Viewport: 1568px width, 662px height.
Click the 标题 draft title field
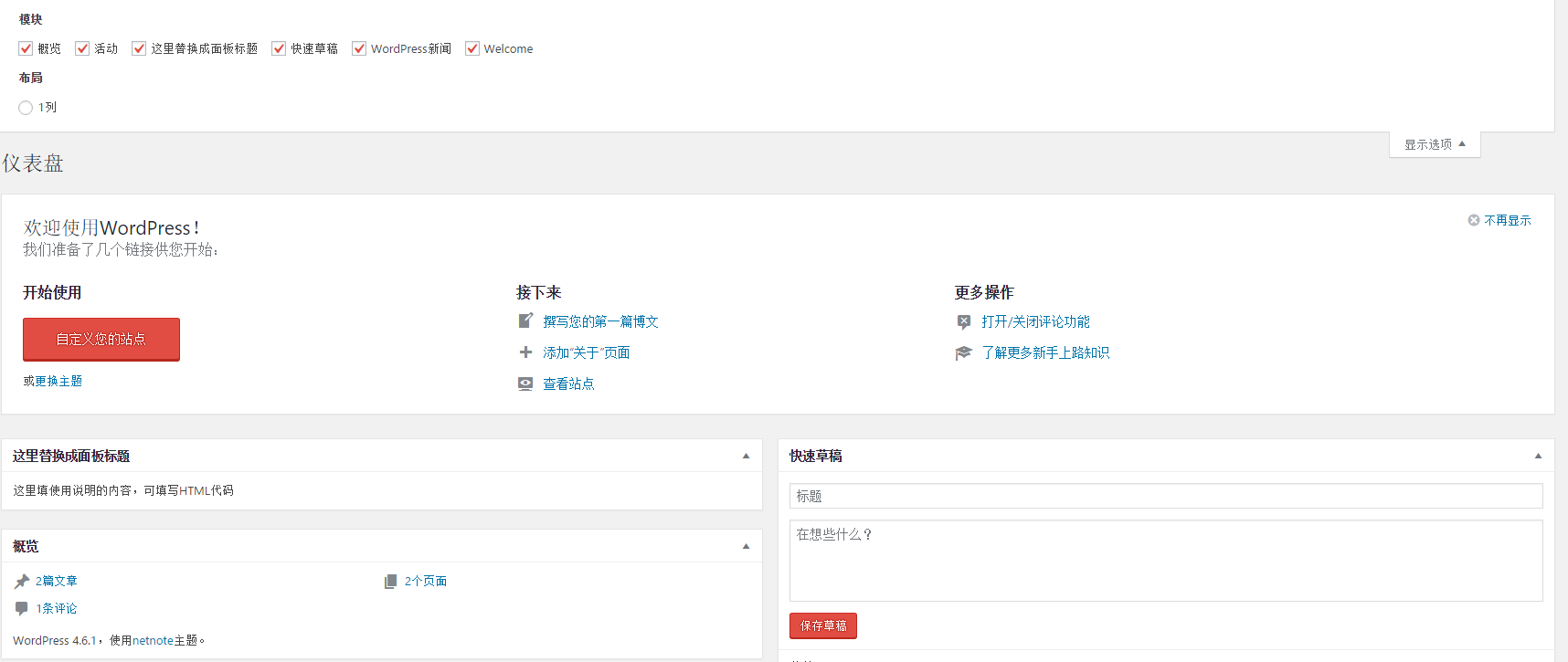tap(1165, 496)
